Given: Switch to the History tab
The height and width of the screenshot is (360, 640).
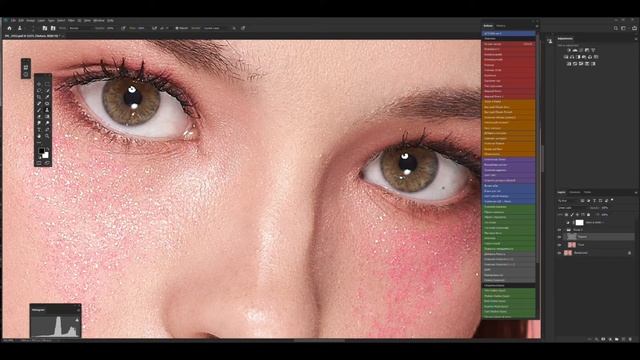Looking at the screenshot, I should tap(501, 25).
